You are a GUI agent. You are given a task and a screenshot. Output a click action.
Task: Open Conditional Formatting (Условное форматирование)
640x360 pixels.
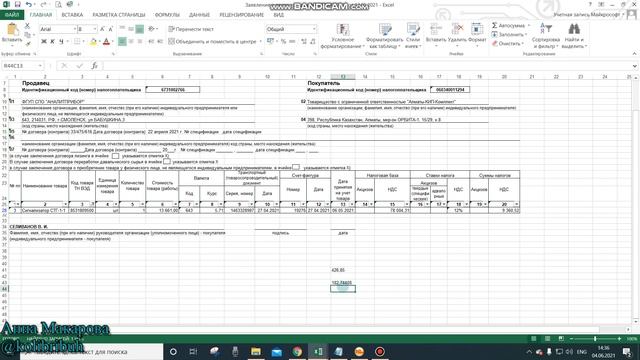coord(342,36)
